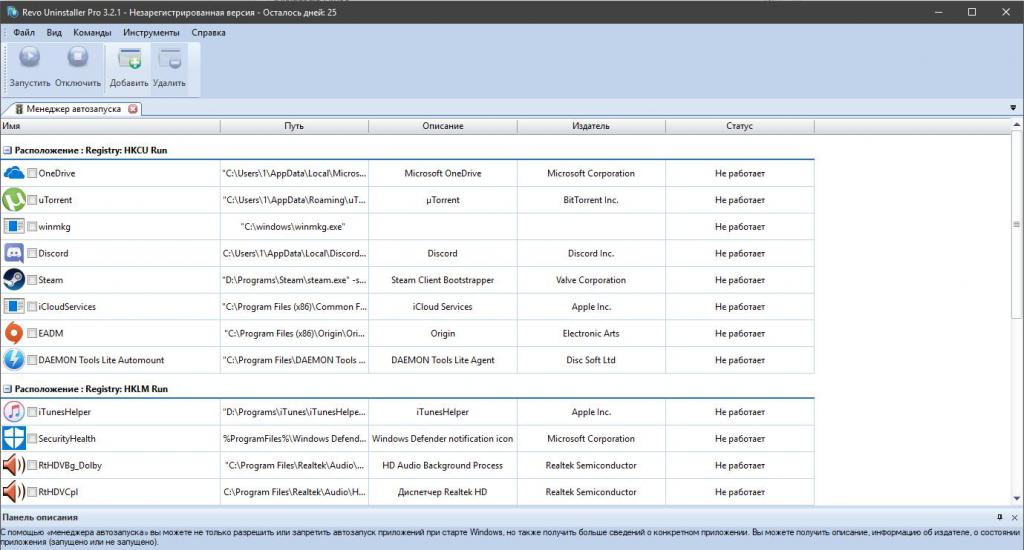1024x550 pixels.
Task: Click the Valve Corporation publisher cell
Action: pos(591,280)
